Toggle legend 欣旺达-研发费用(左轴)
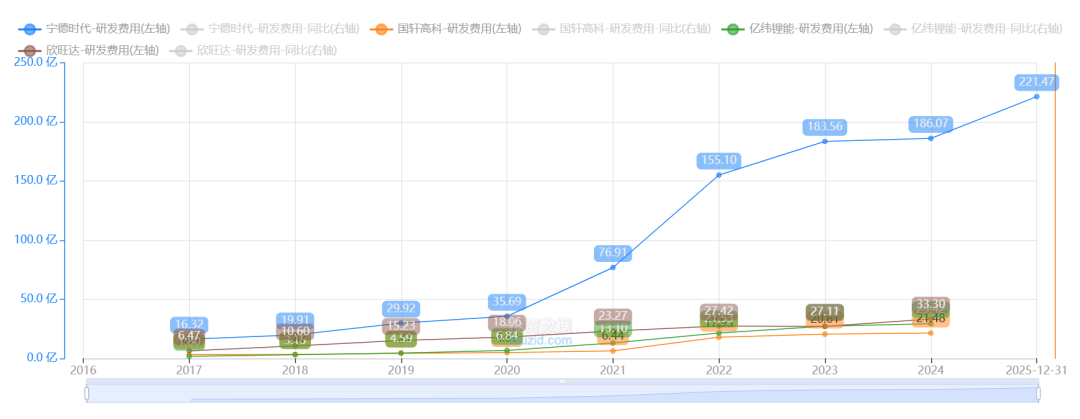Screen dimensions: 1080x419 click(x=89, y=50)
